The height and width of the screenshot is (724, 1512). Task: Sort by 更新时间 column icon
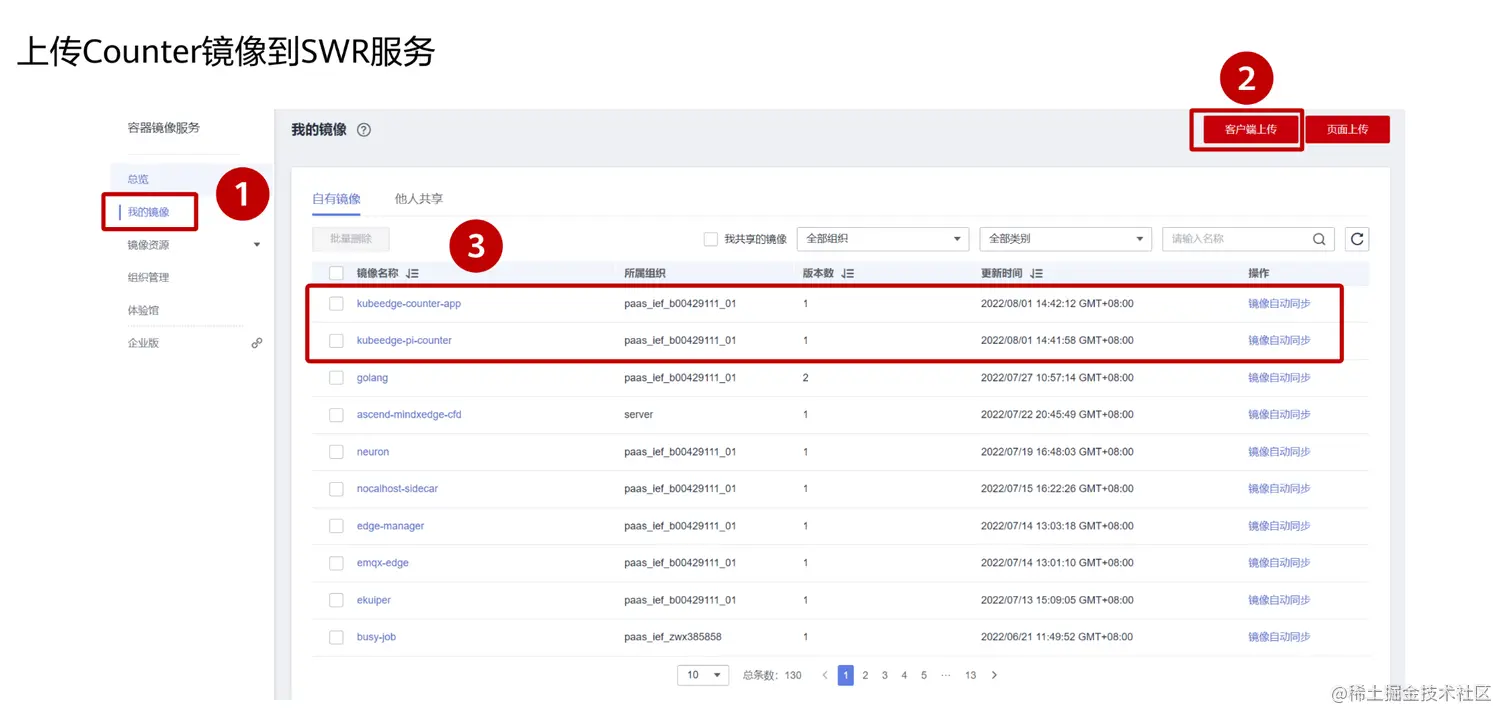coord(1036,274)
